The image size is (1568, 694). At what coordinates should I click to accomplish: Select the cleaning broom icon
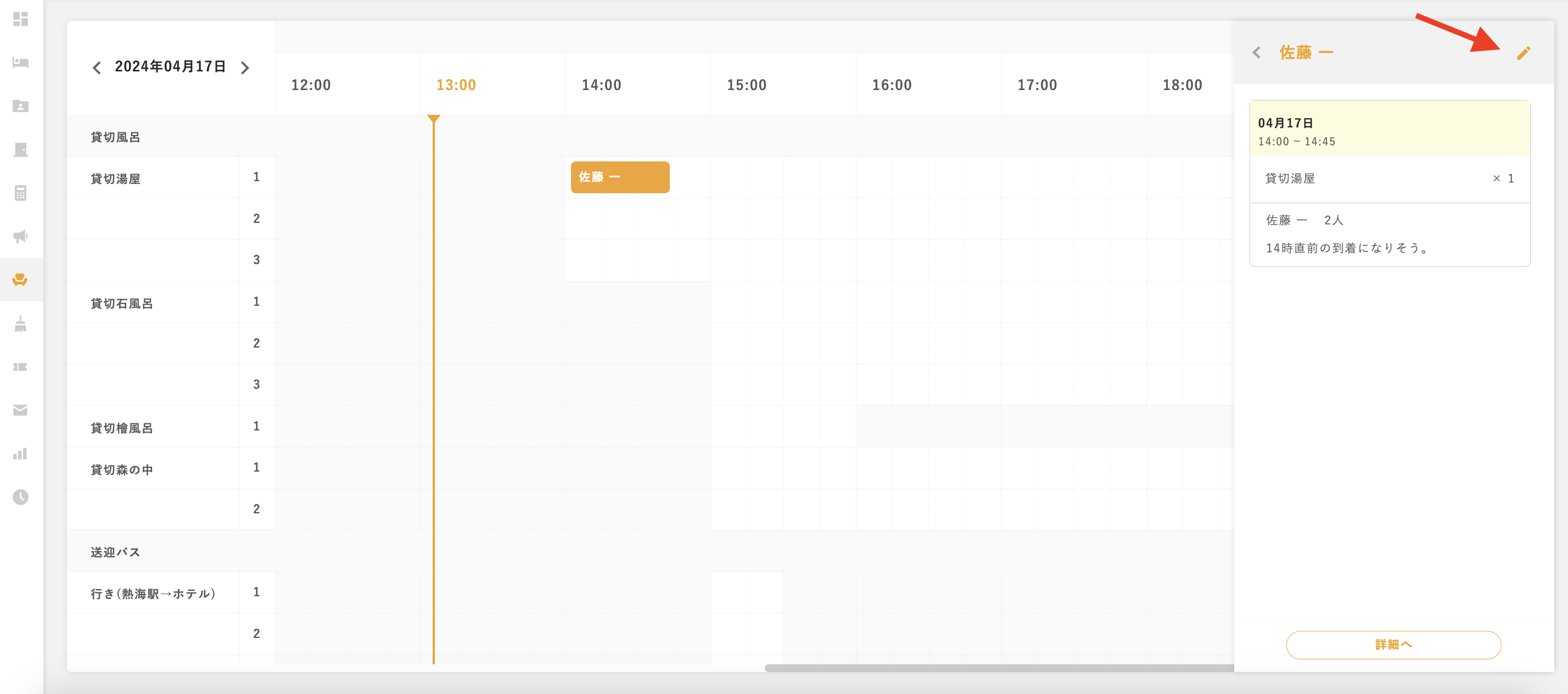click(21, 324)
